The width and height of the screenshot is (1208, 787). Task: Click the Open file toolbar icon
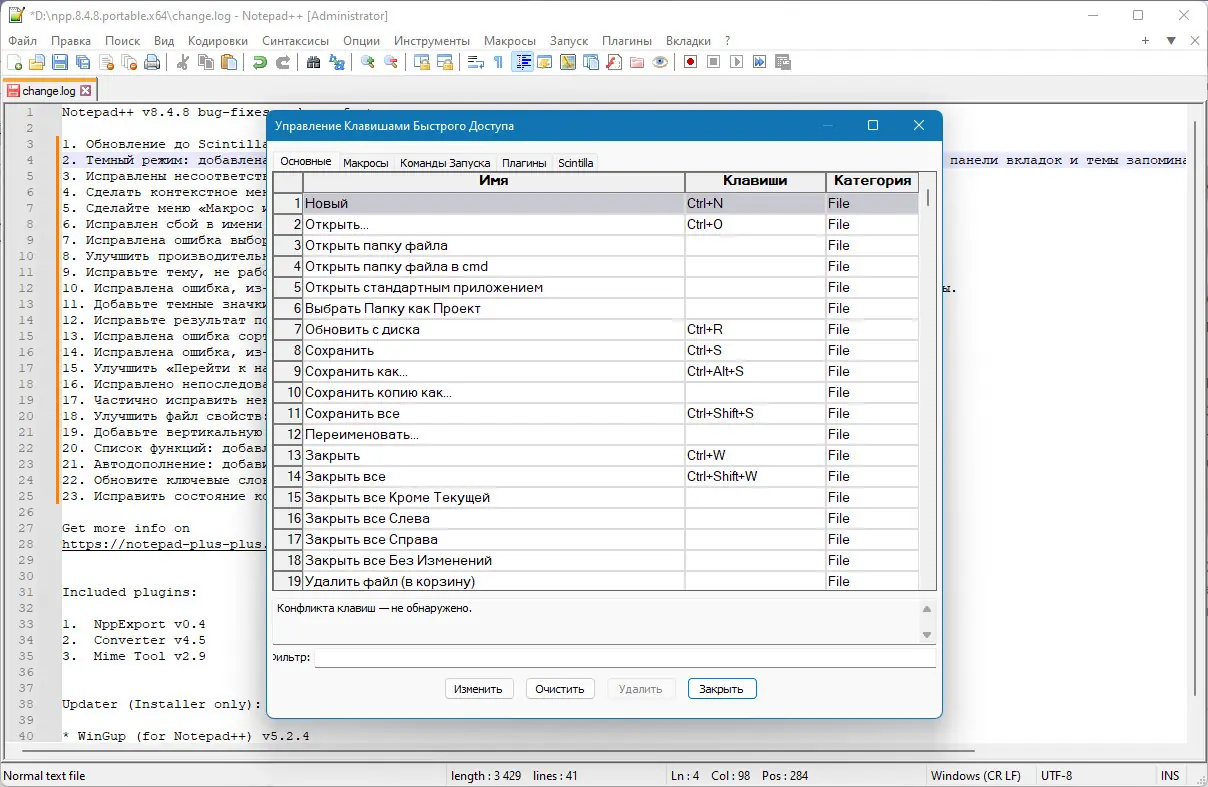(37, 62)
